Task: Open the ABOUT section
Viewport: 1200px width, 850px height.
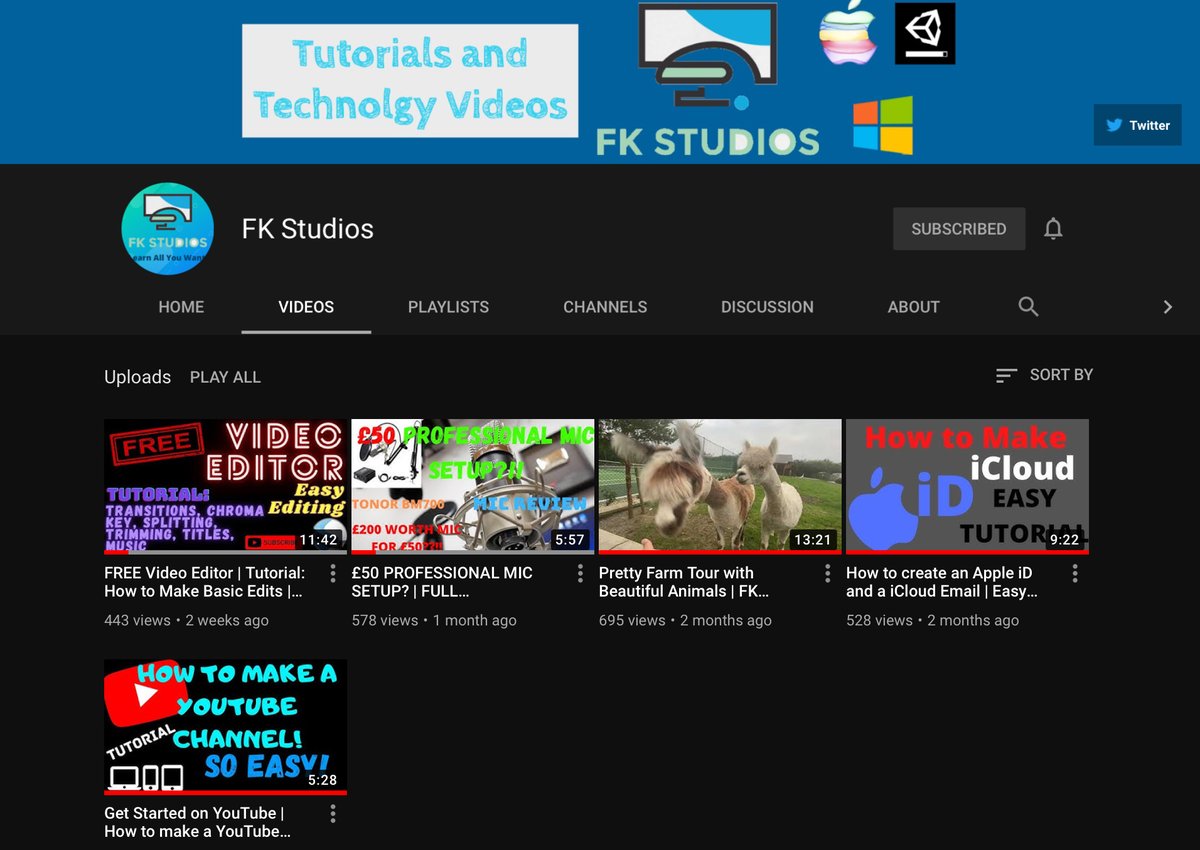Action: [x=913, y=307]
